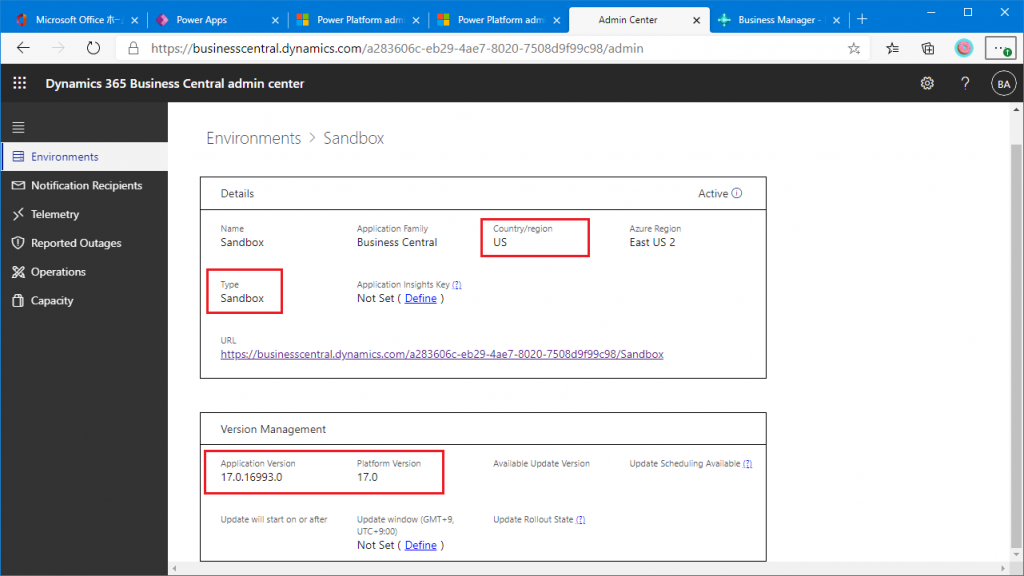Click the Notification Recipients envelope icon
The width and height of the screenshot is (1024, 576).
tap(18, 185)
